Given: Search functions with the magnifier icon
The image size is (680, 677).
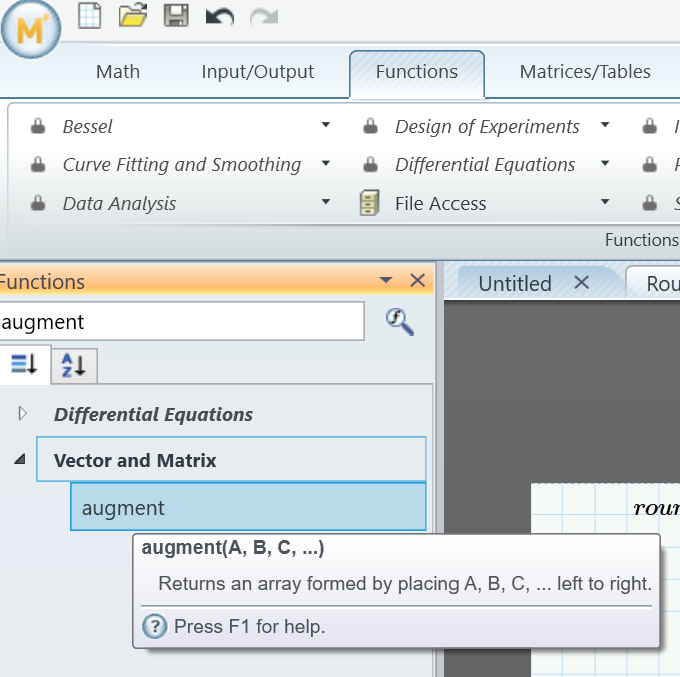Looking at the screenshot, I should click(400, 322).
